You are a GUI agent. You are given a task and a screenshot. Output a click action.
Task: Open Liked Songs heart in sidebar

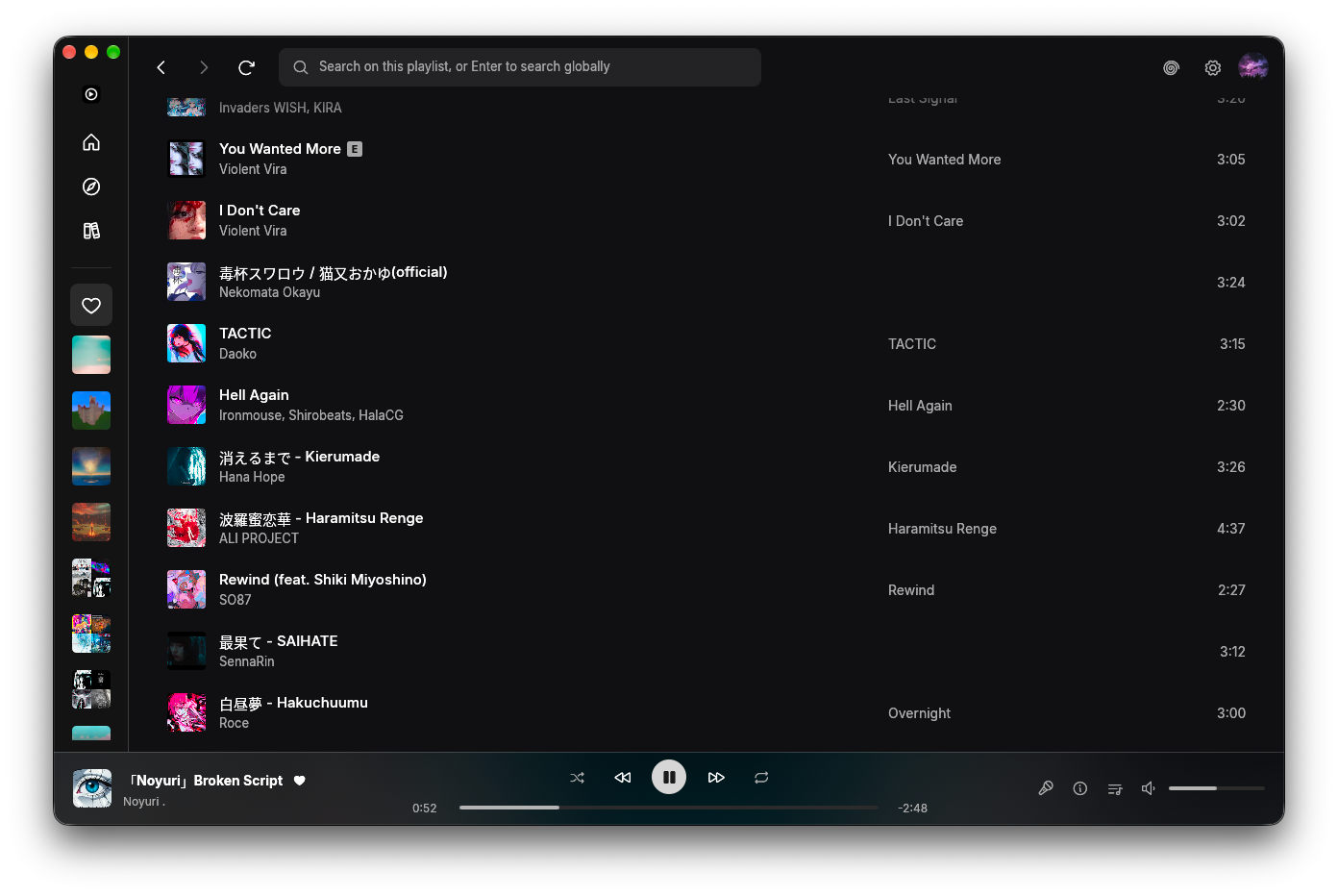[91, 305]
